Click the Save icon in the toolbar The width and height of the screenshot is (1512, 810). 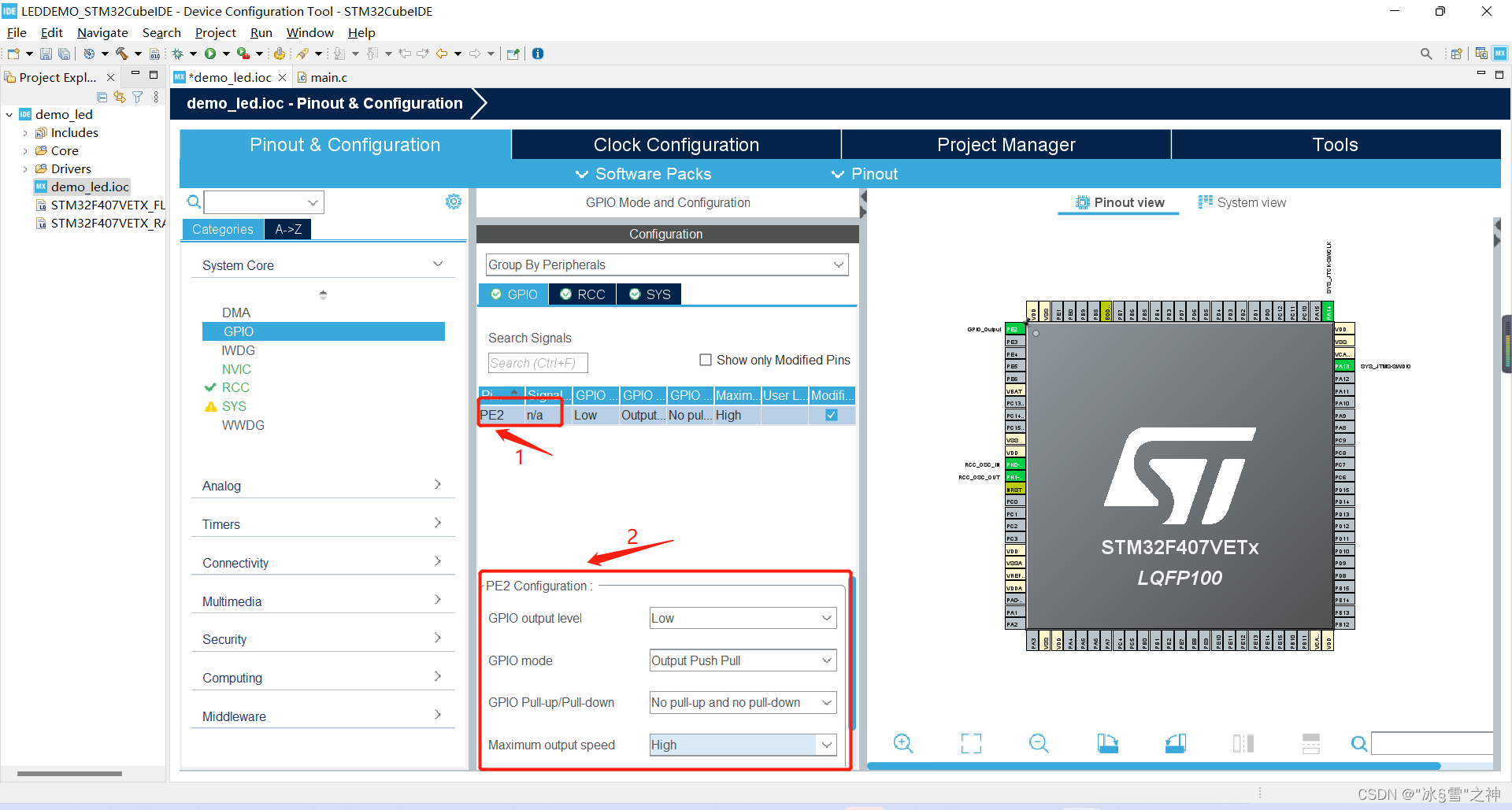(x=46, y=54)
